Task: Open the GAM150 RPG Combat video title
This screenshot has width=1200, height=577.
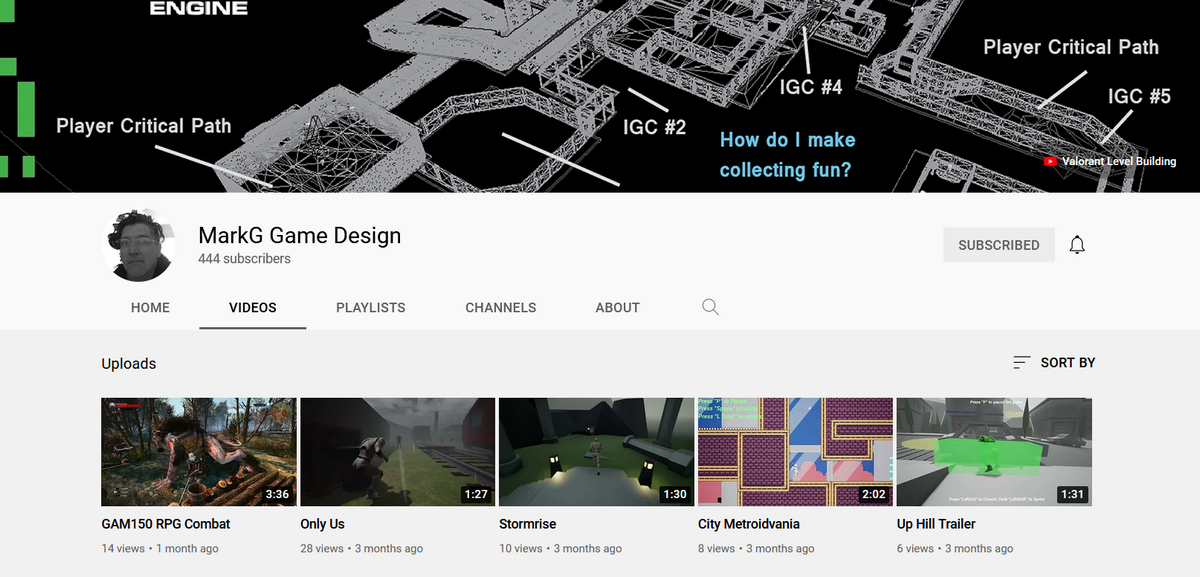Action: pyautogui.click(x=166, y=524)
